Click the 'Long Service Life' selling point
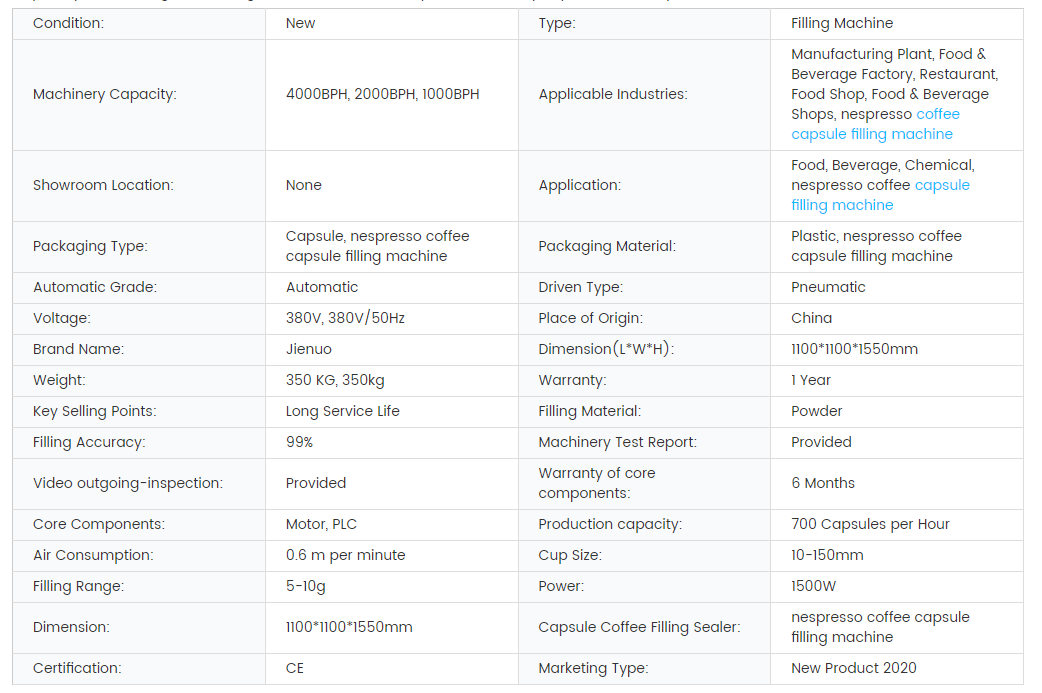1042x693 pixels. pyautogui.click(x=343, y=411)
